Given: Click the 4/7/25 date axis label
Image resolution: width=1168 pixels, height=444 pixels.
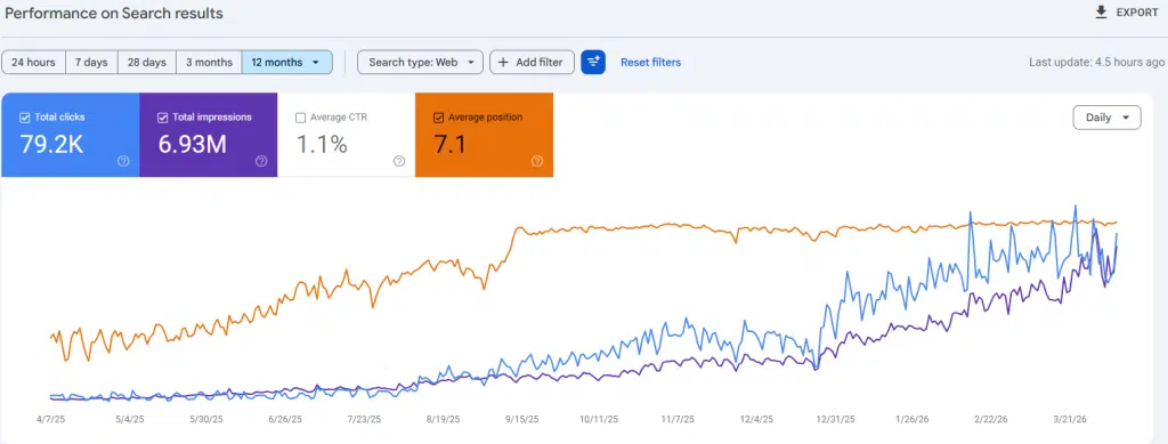Looking at the screenshot, I should point(51,420).
